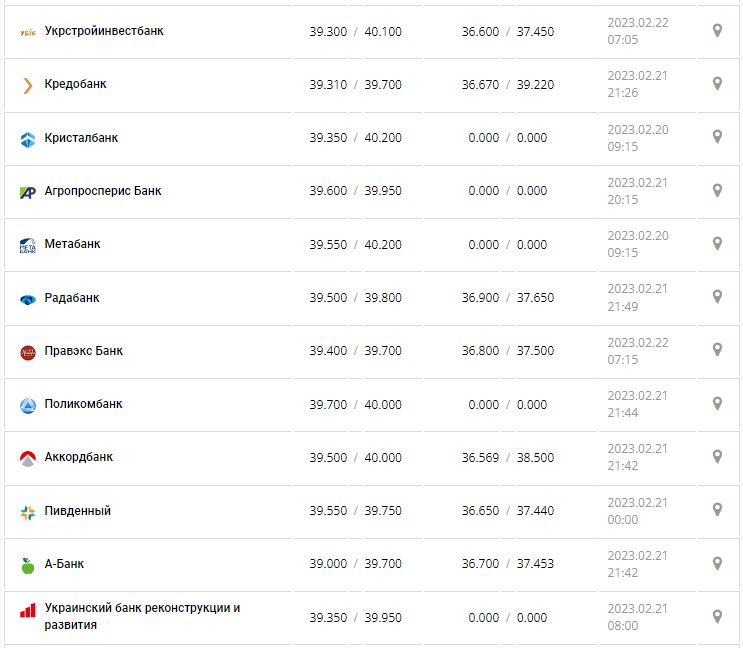The width and height of the screenshot is (743, 648).
Task: Click А-Банк rate 39.000 / 39.700
Action: 355,564
